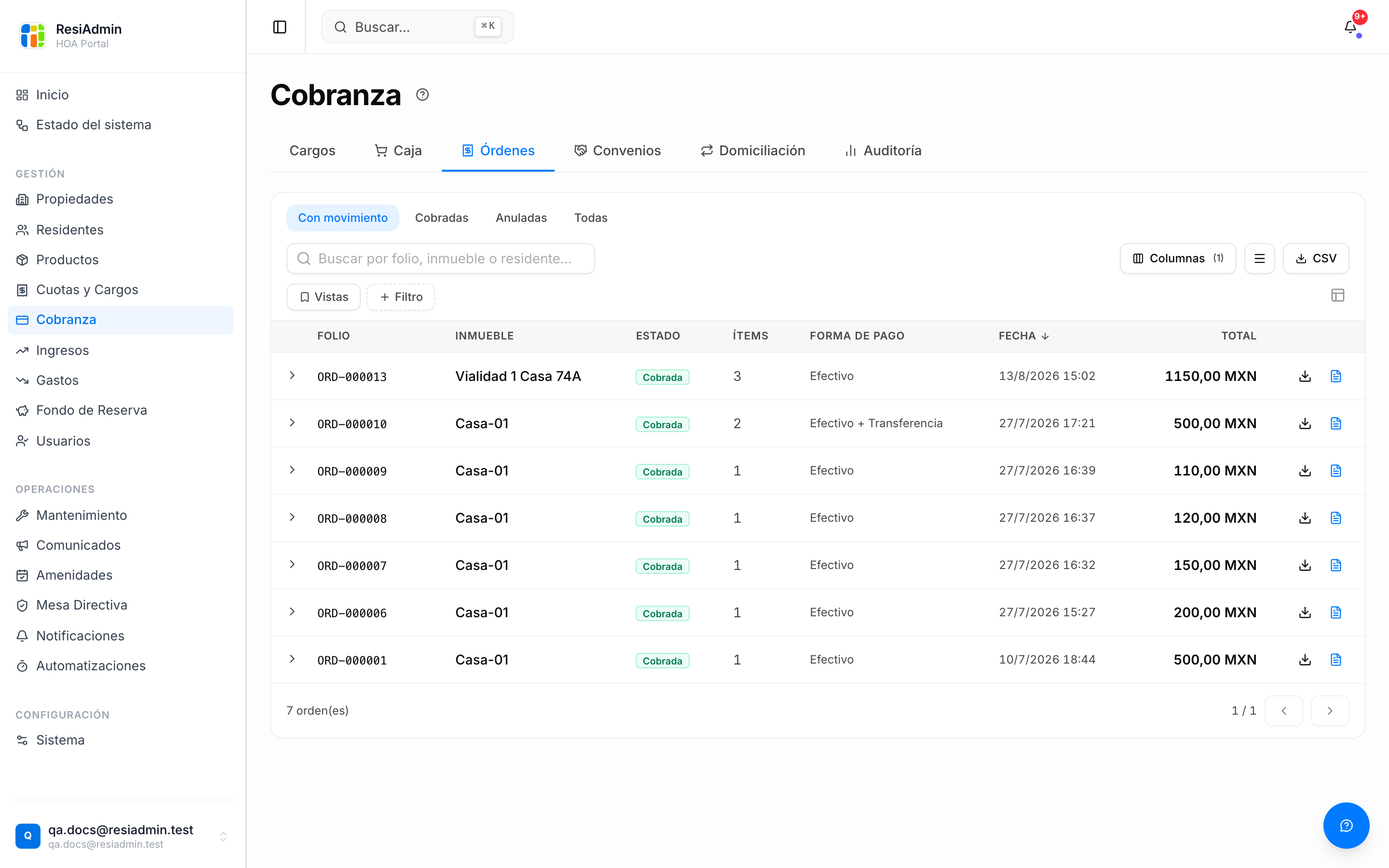The height and width of the screenshot is (868, 1389).
Task: Go to previous page arrow
Action: (1283, 711)
